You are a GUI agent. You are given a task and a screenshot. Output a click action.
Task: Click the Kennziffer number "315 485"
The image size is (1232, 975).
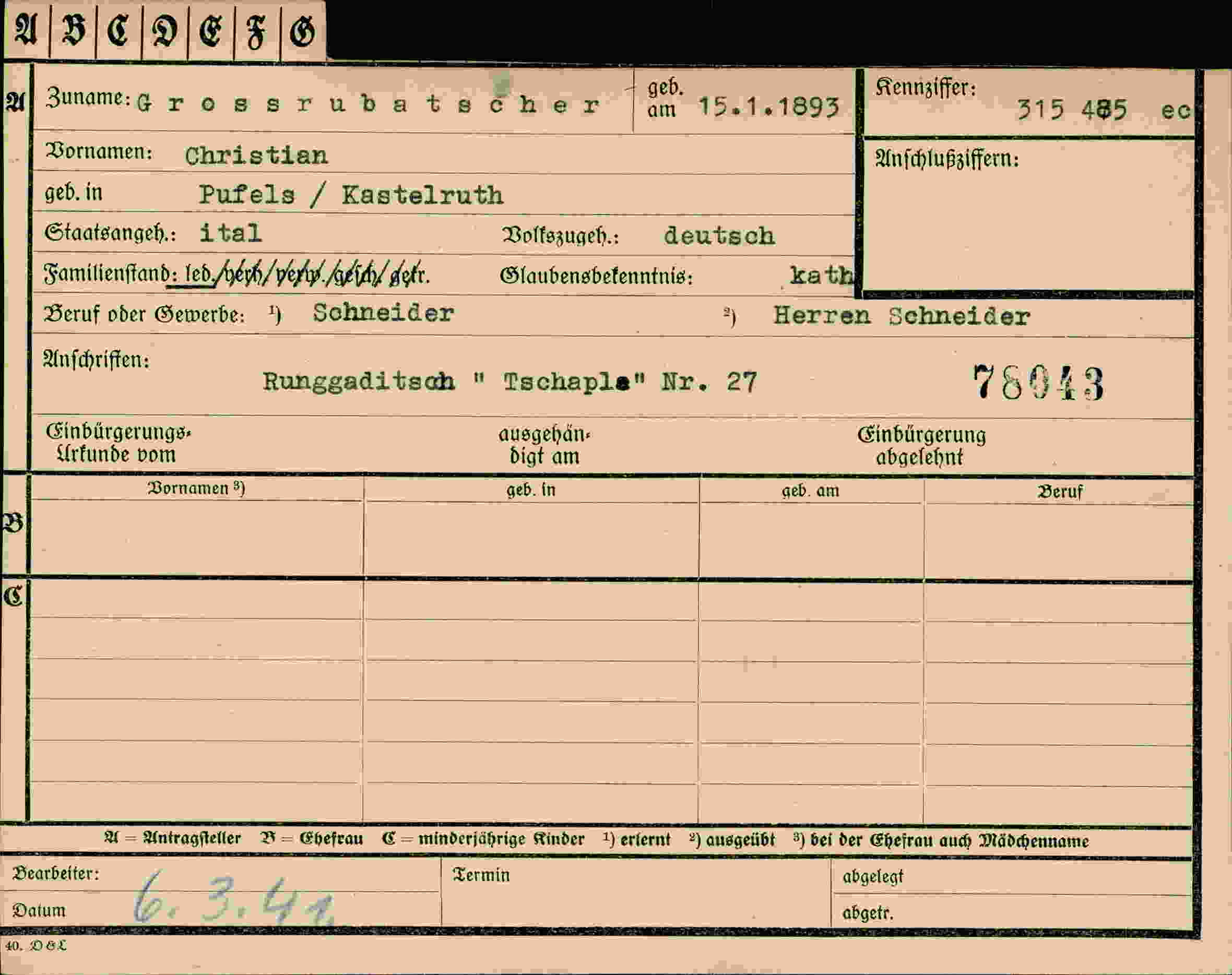pos(1072,109)
